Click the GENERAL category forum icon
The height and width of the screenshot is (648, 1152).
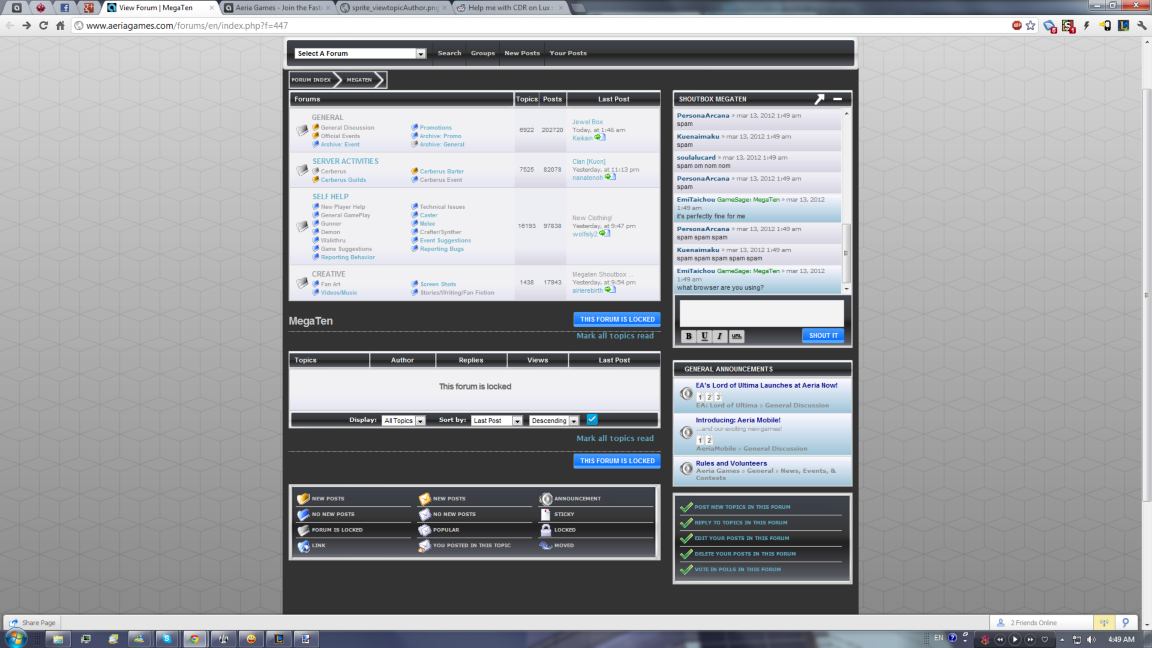pyautogui.click(x=302, y=130)
